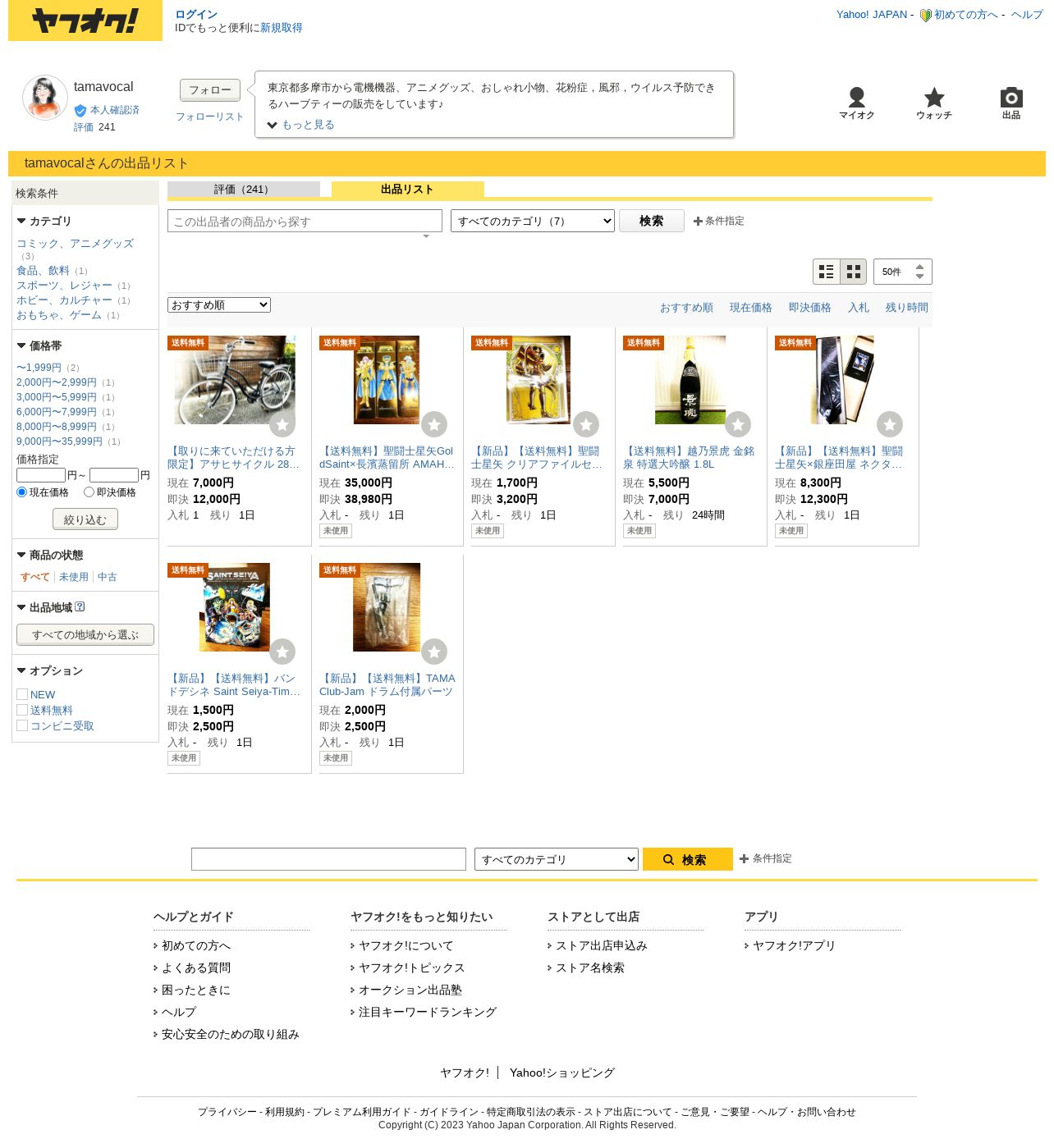Click the フォロー button
The width and height of the screenshot is (1054, 1148).
coord(210,89)
